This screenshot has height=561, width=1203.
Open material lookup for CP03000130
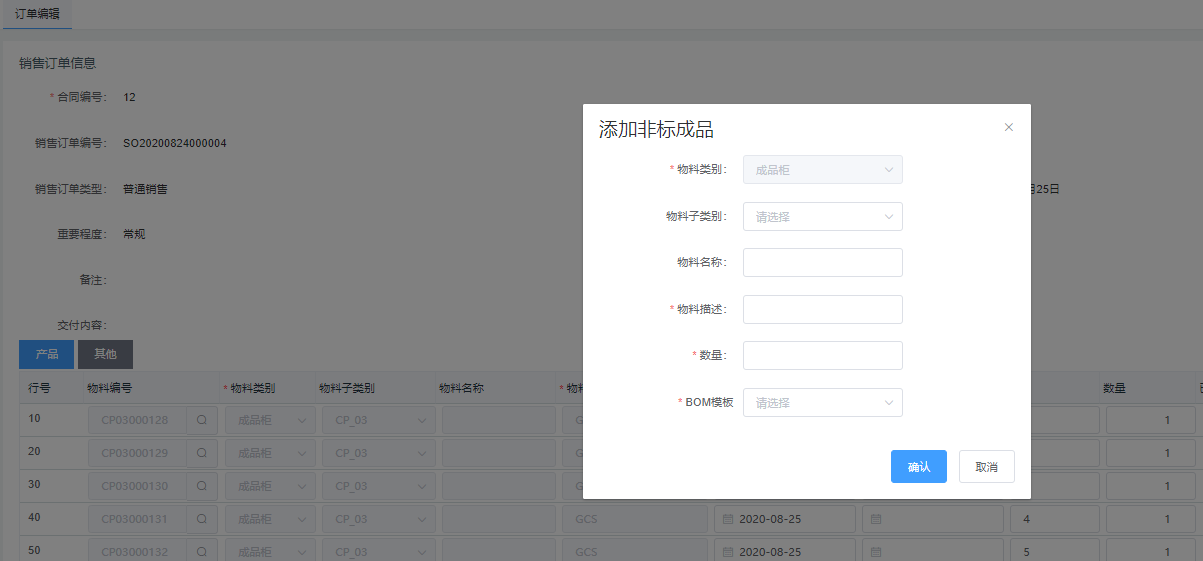(201, 487)
